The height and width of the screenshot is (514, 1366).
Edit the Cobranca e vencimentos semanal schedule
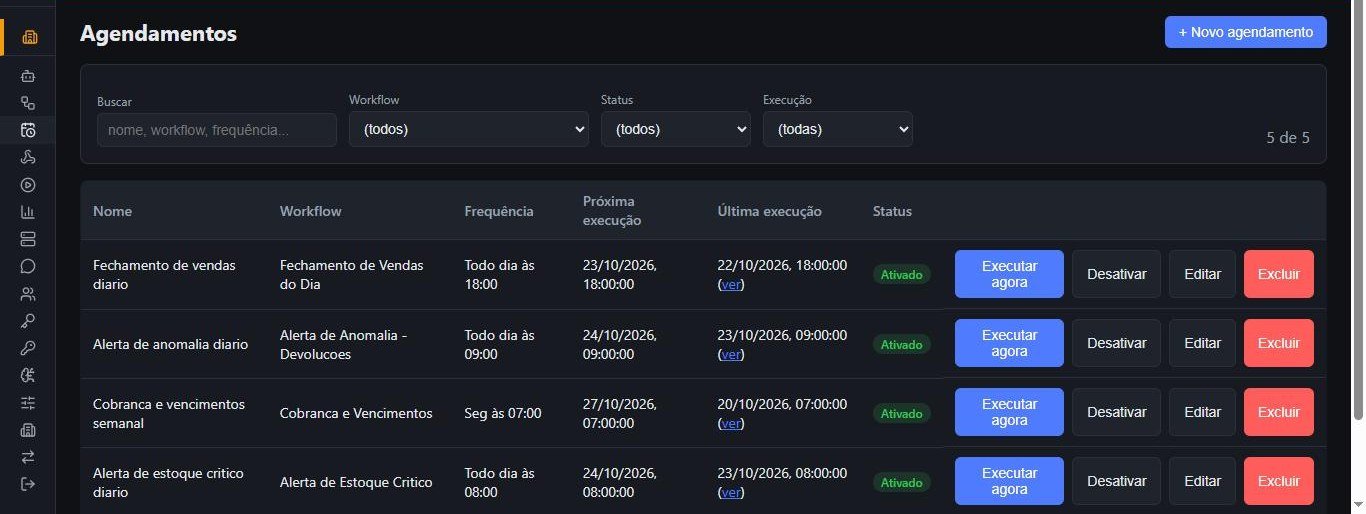point(1203,412)
